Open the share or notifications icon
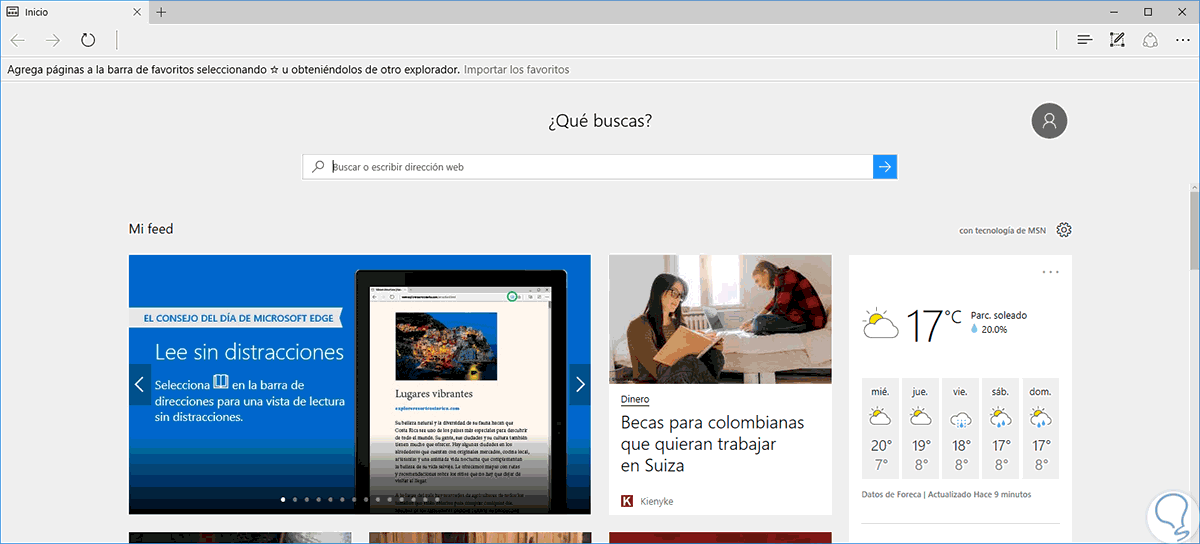 [1150, 40]
